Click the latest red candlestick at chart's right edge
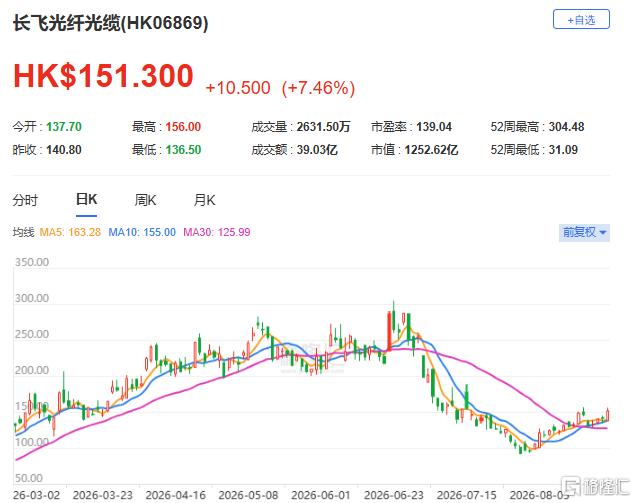Image resolution: width=636 pixels, height=503 pixels. point(607,415)
